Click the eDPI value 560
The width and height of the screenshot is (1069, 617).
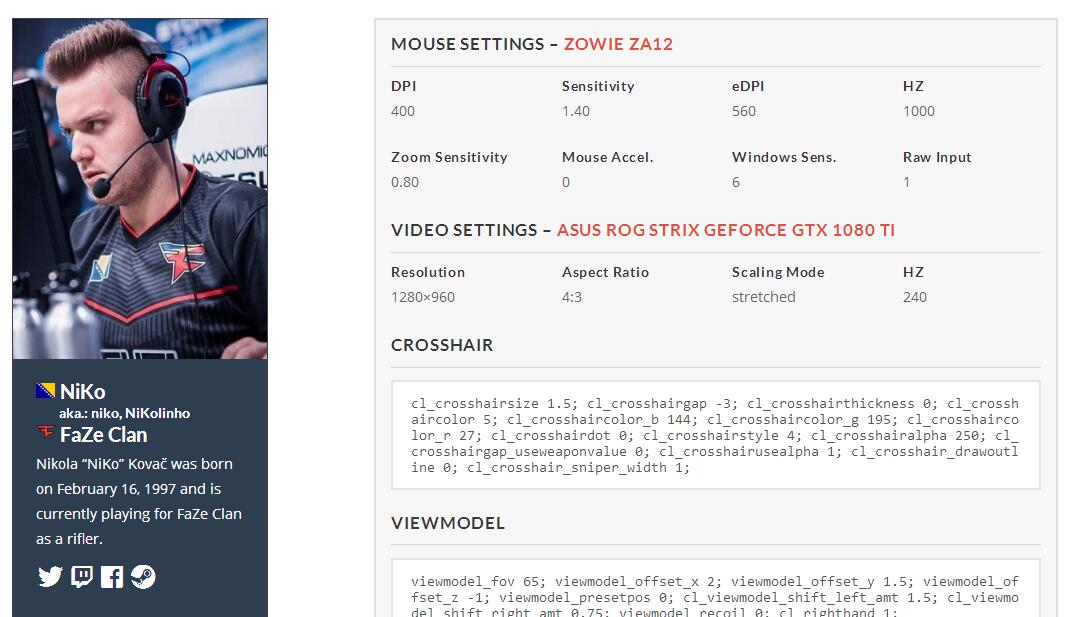tap(743, 111)
